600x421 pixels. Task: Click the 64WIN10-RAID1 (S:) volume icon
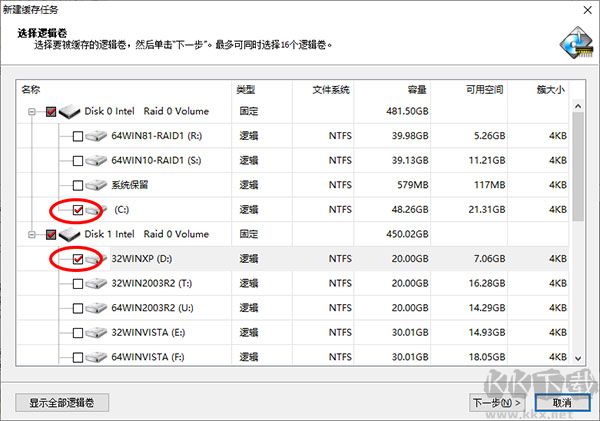(96, 160)
